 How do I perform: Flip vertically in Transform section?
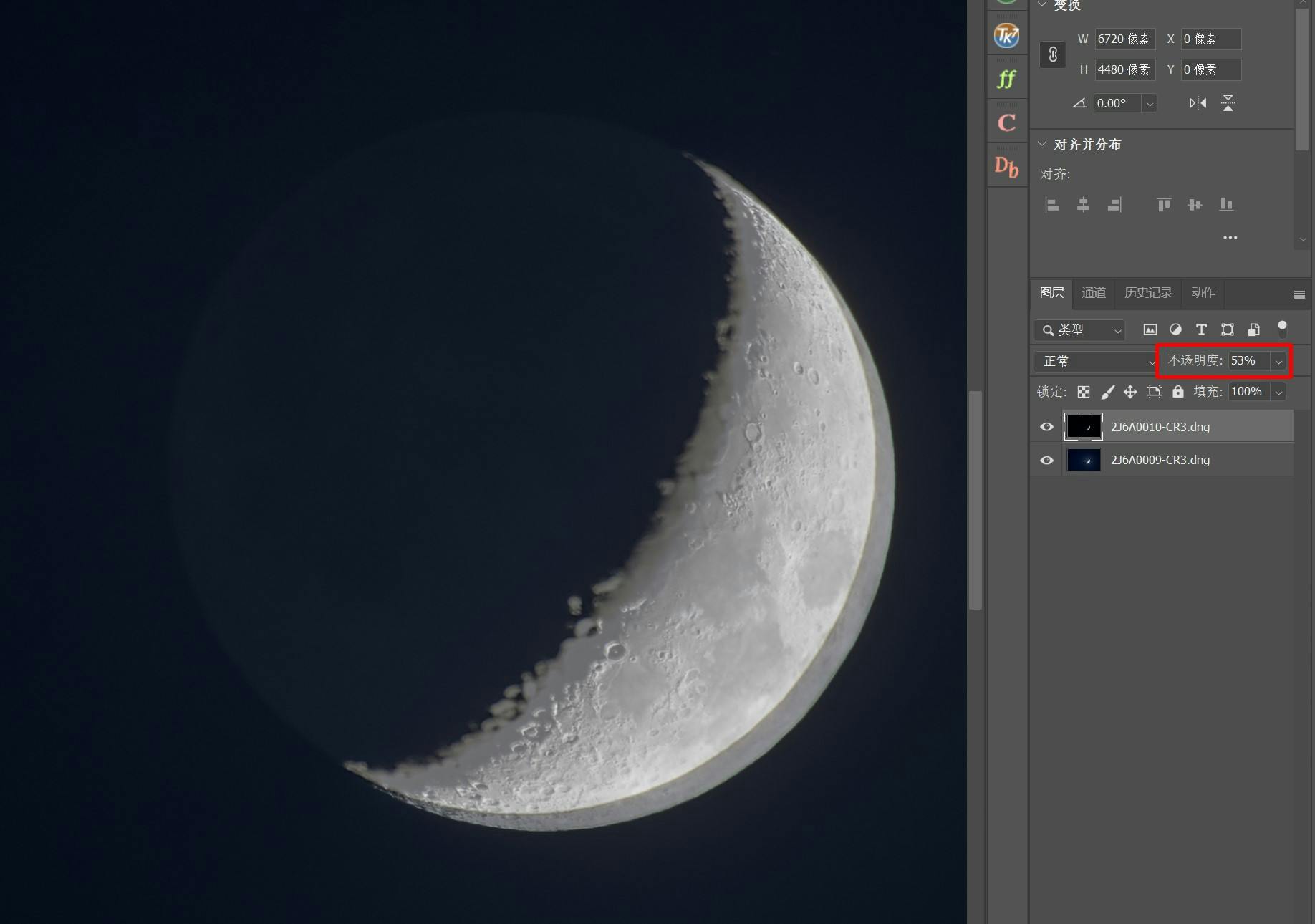(x=1228, y=103)
